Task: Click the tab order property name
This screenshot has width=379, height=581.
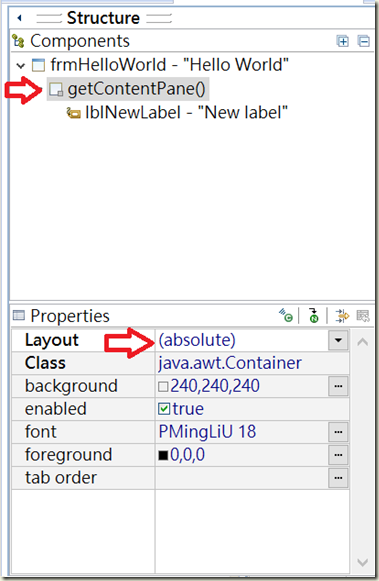Action: (x=61, y=478)
